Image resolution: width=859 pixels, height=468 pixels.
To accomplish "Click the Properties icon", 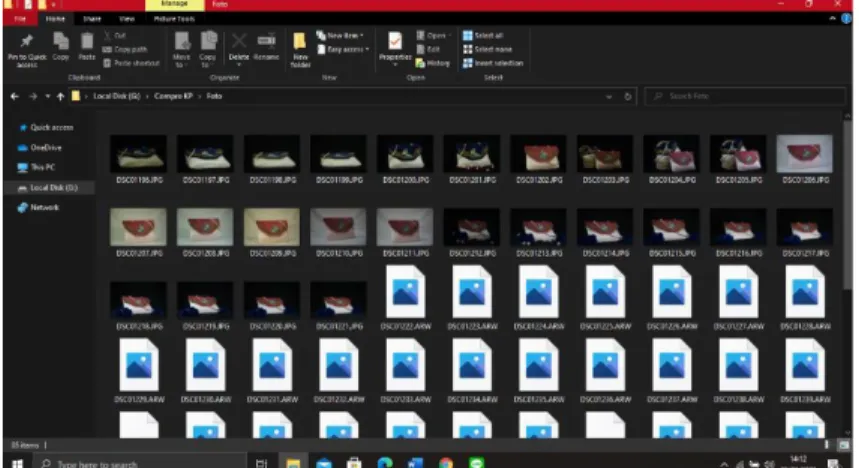I will click(395, 41).
